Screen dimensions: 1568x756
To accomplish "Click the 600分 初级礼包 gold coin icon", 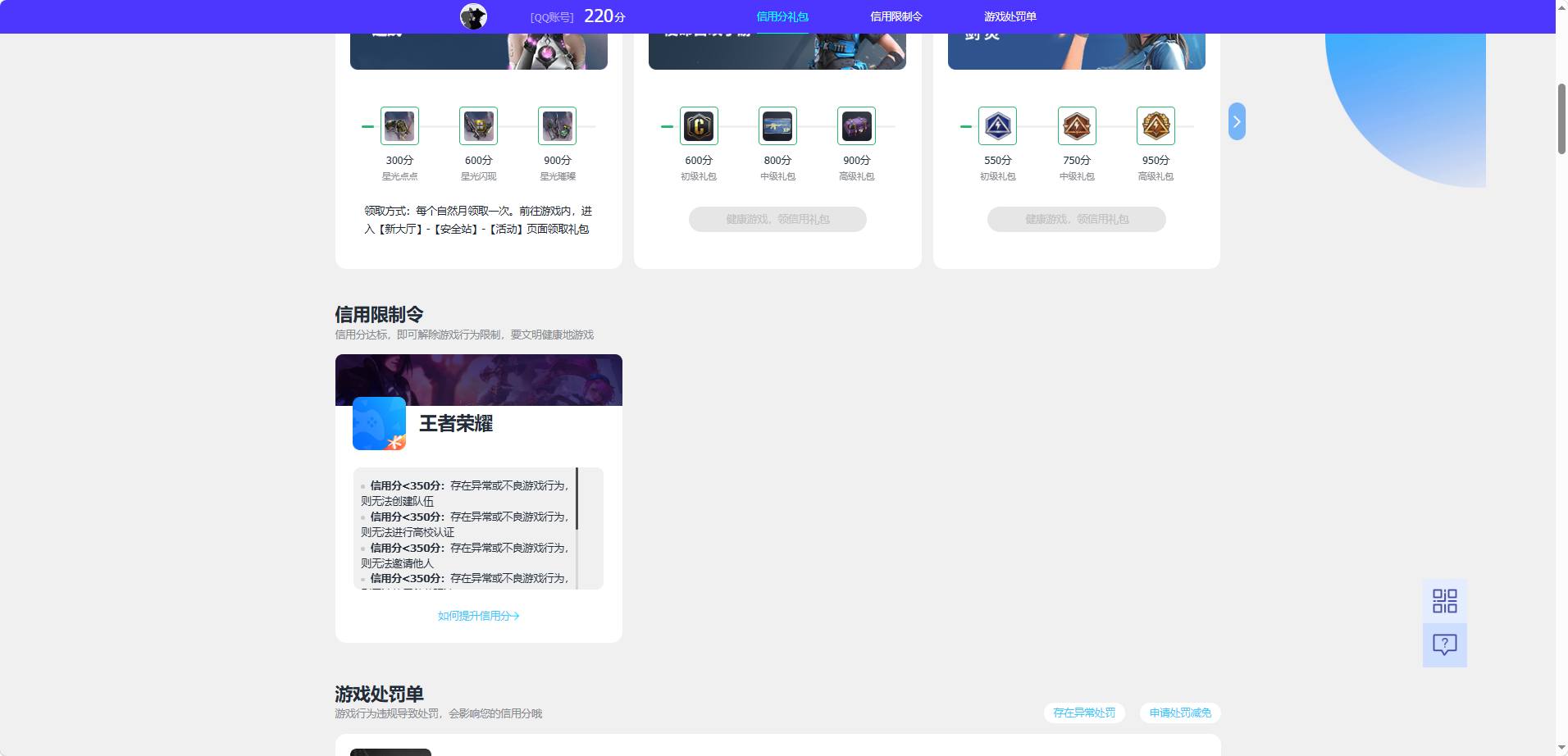I will point(699,126).
